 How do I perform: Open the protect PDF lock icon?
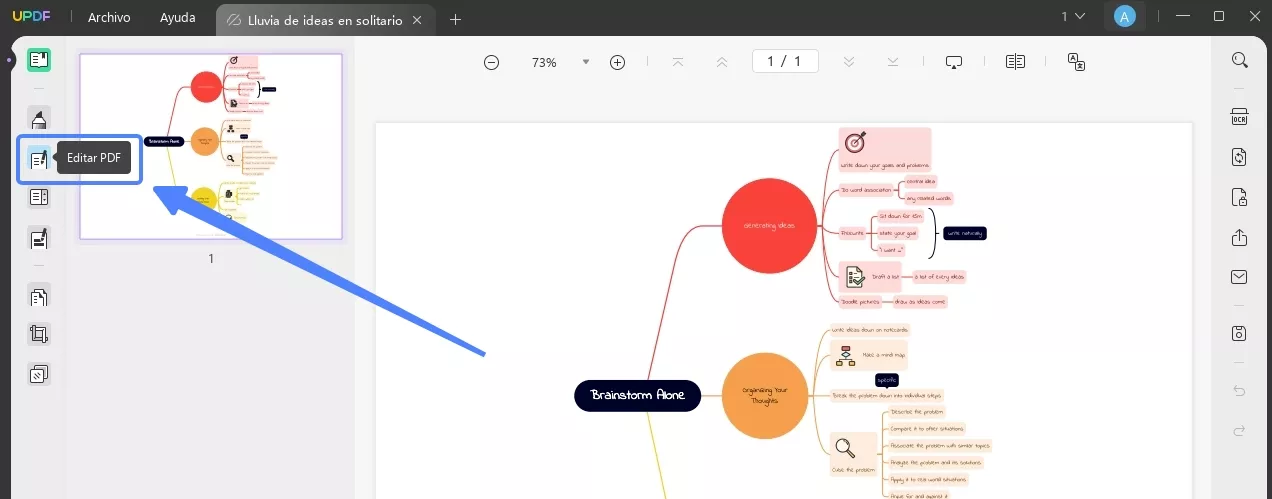click(x=1240, y=197)
